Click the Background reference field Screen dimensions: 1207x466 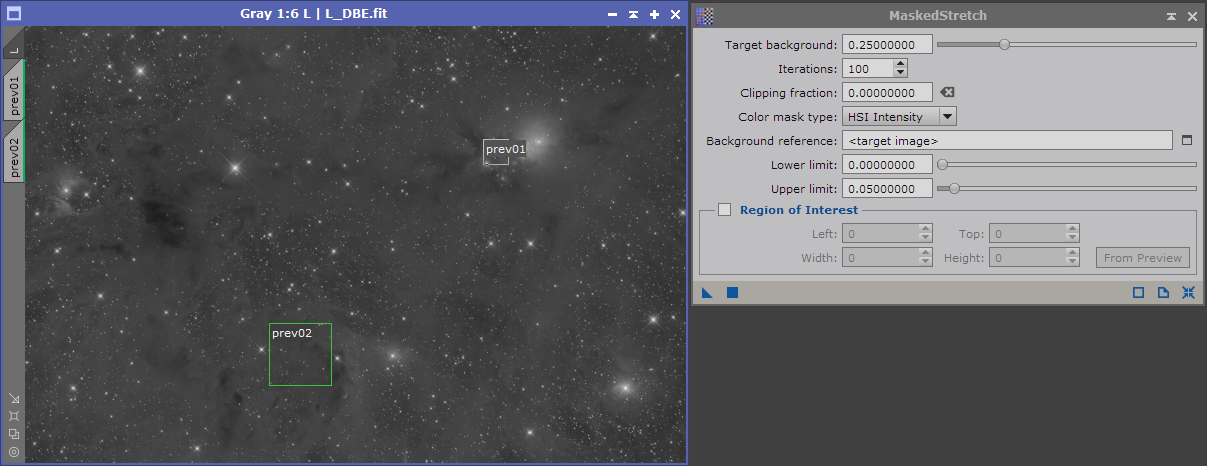click(x=1007, y=141)
